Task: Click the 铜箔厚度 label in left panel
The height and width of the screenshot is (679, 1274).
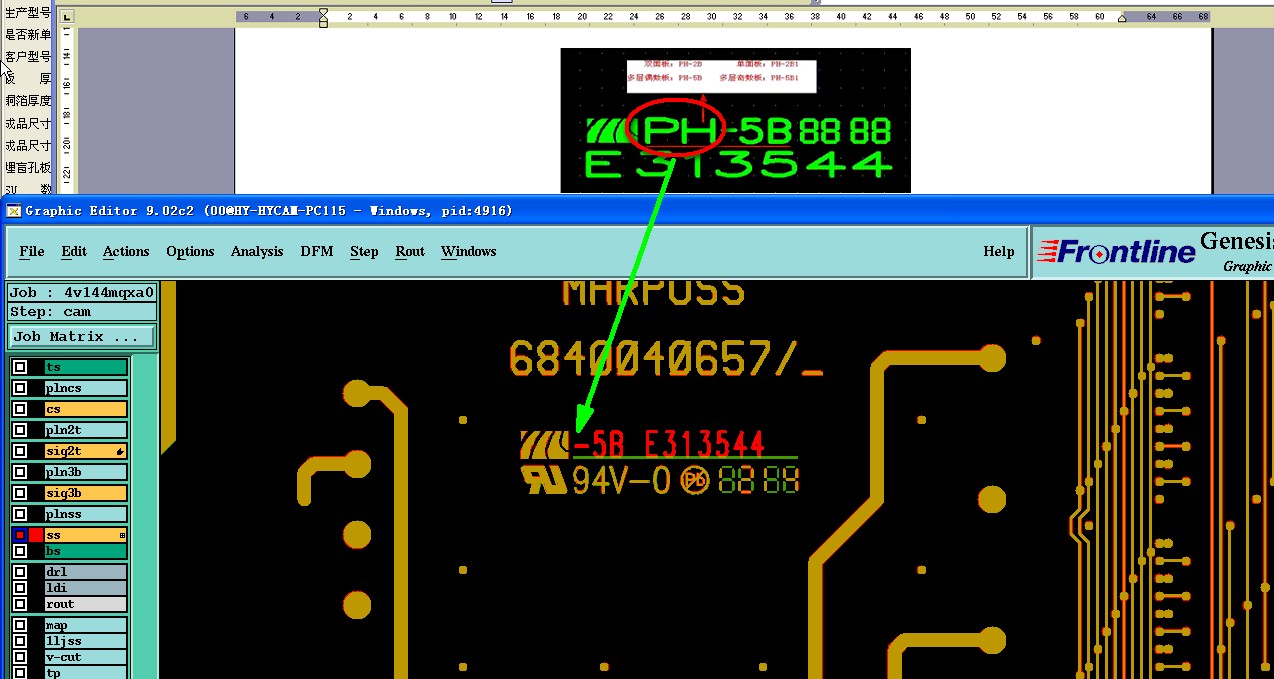Action: click(28, 100)
